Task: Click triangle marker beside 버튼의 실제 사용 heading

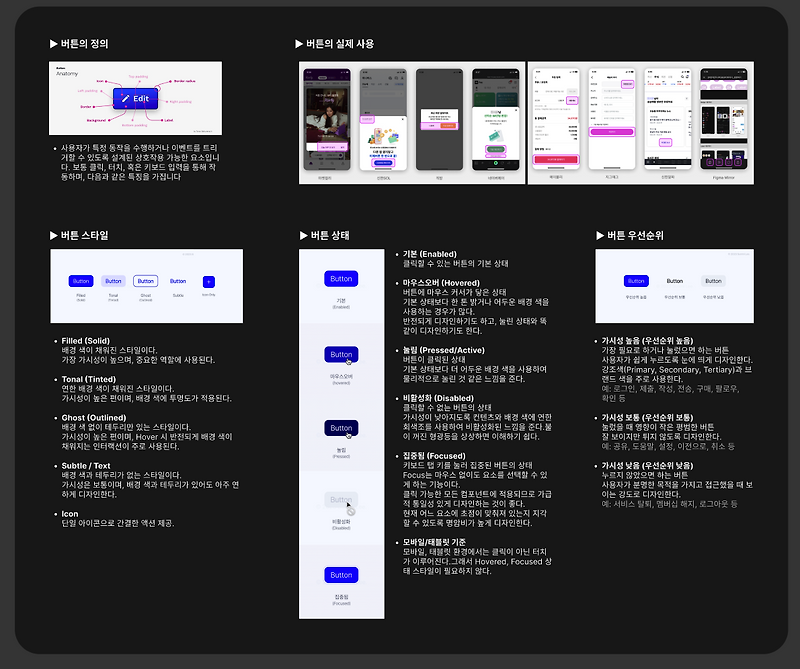Action: (299, 44)
